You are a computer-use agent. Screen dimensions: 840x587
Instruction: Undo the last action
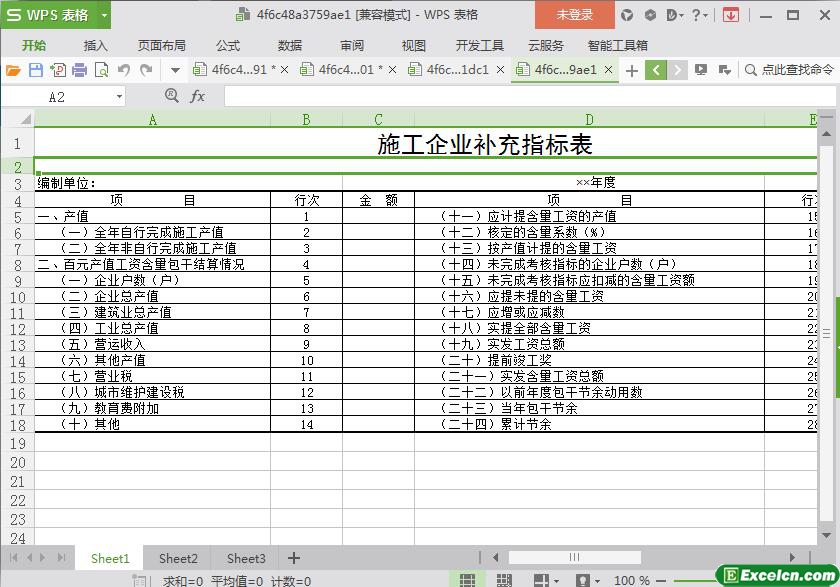pos(124,70)
